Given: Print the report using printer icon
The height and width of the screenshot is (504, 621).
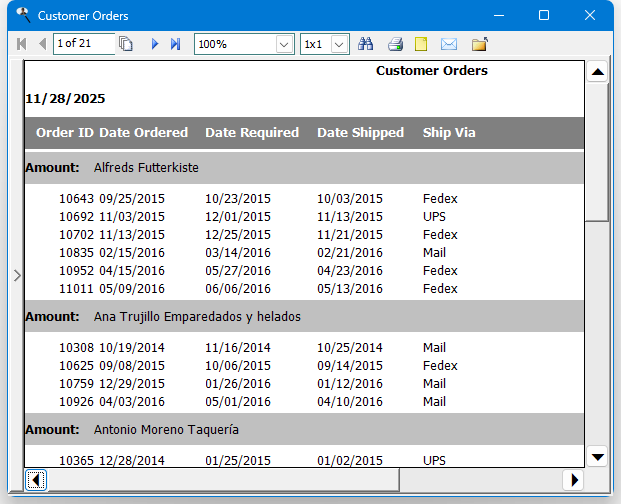Looking at the screenshot, I should 395,44.
